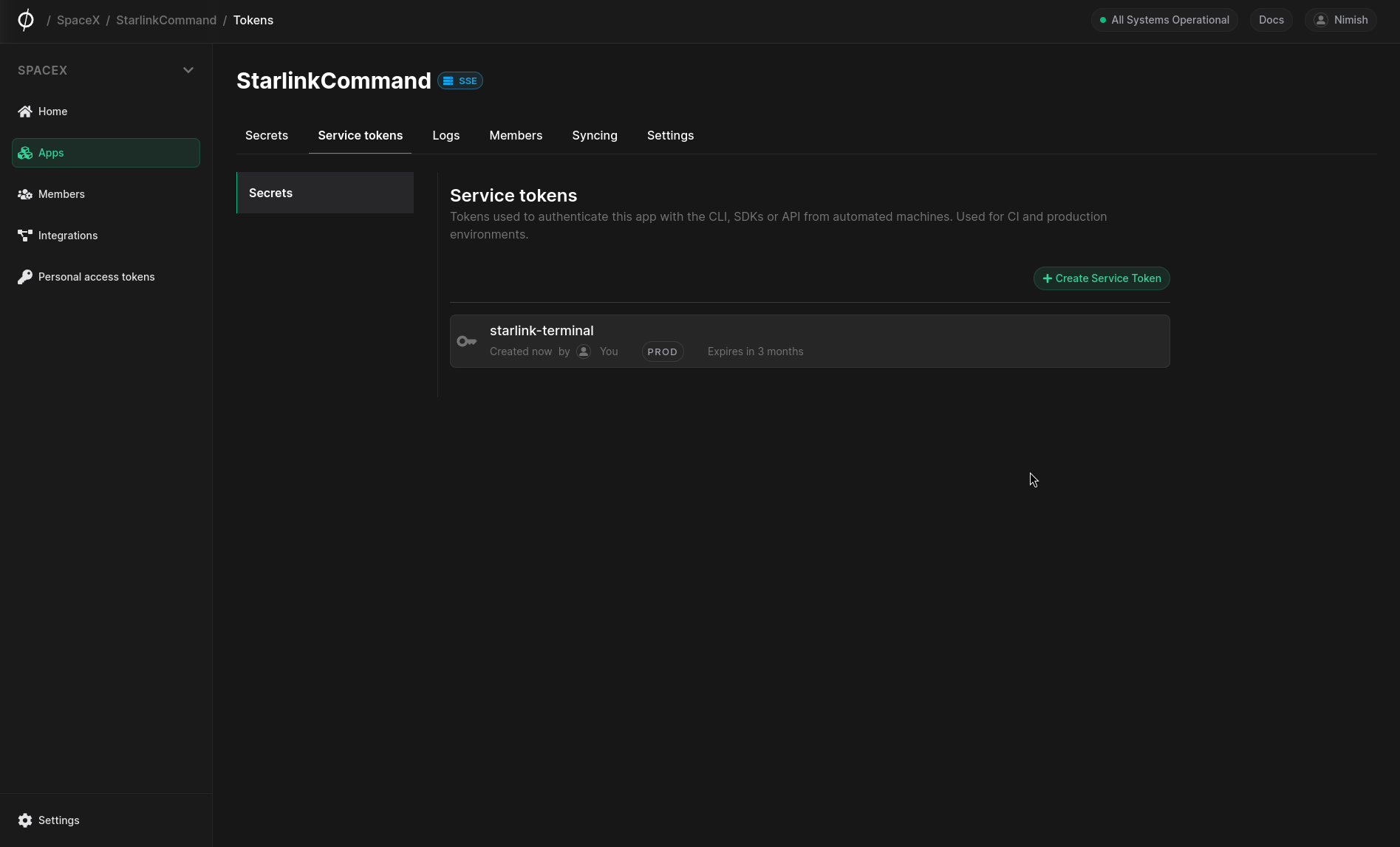
Task: Click the All Systems Operational status indicator
Action: click(1164, 20)
